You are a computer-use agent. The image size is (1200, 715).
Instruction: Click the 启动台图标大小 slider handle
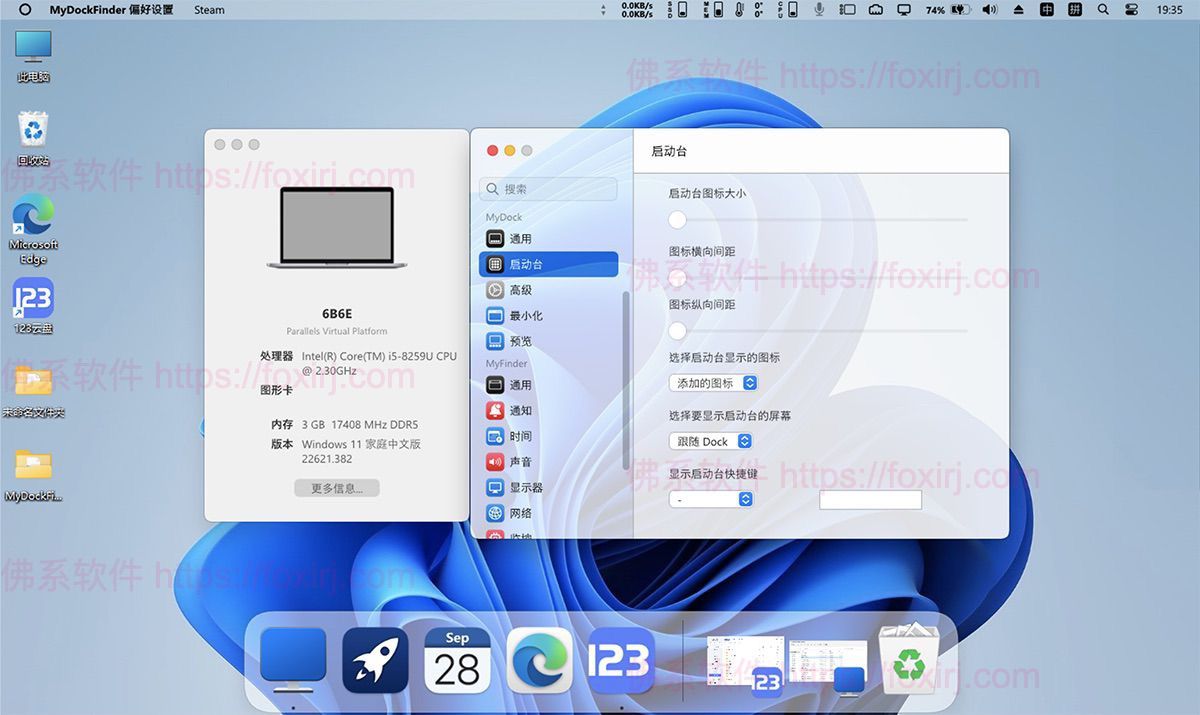678,219
